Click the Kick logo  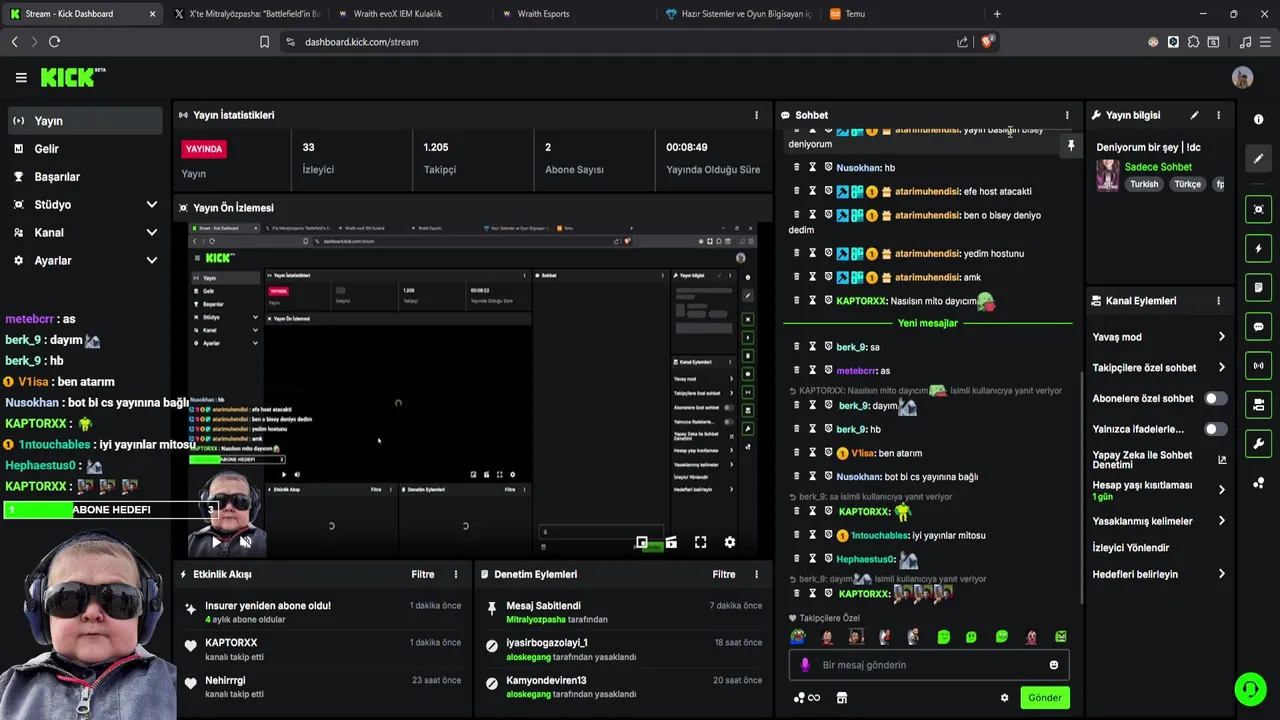coord(73,77)
